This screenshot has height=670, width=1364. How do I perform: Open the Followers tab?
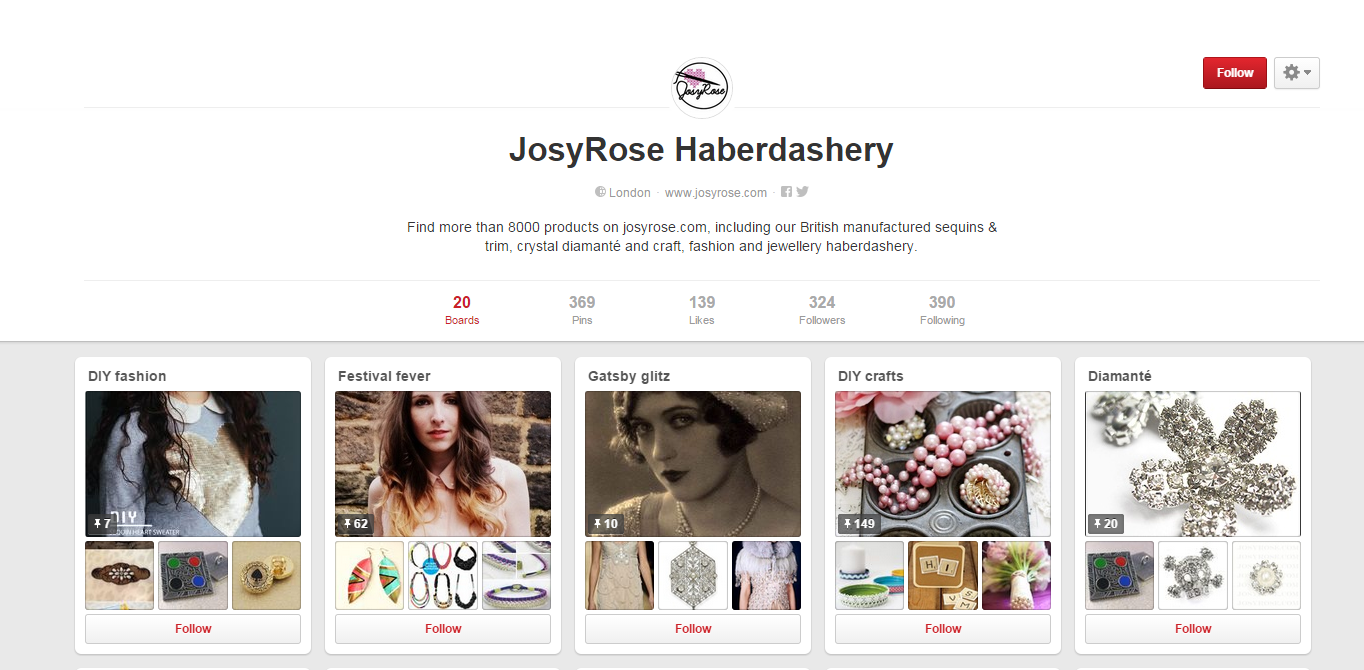[822, 310]
